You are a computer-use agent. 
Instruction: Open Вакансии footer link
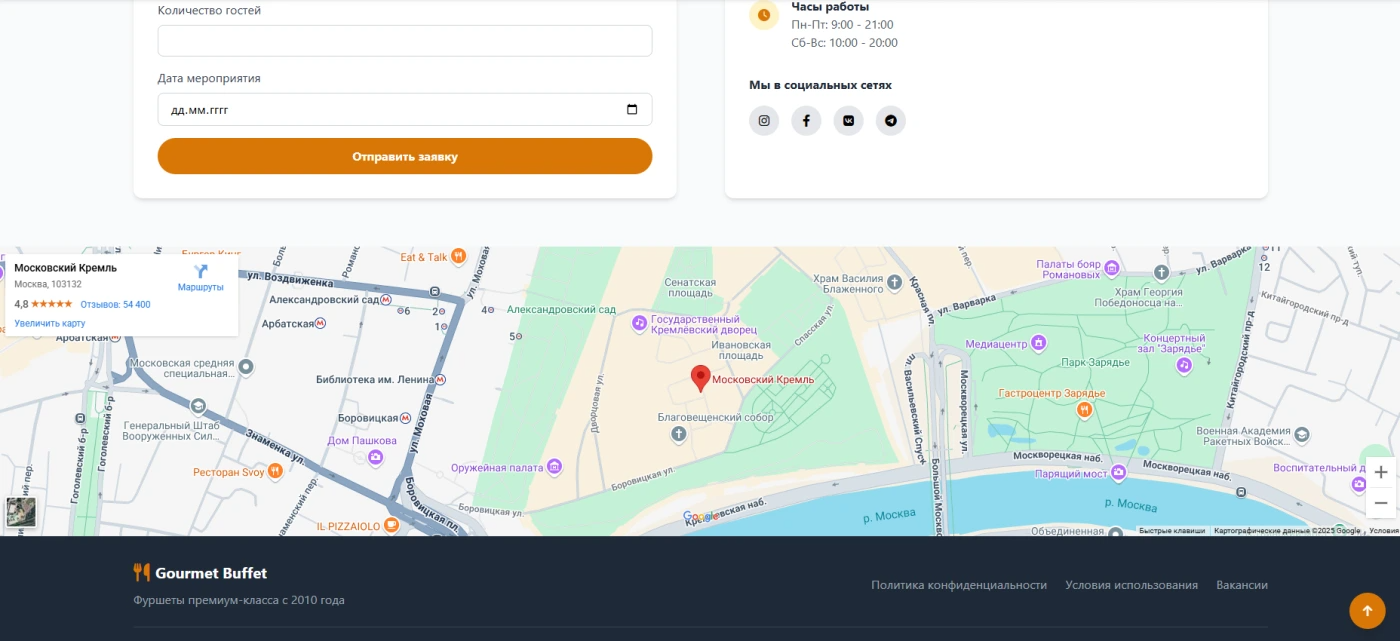coord(1242,585)
